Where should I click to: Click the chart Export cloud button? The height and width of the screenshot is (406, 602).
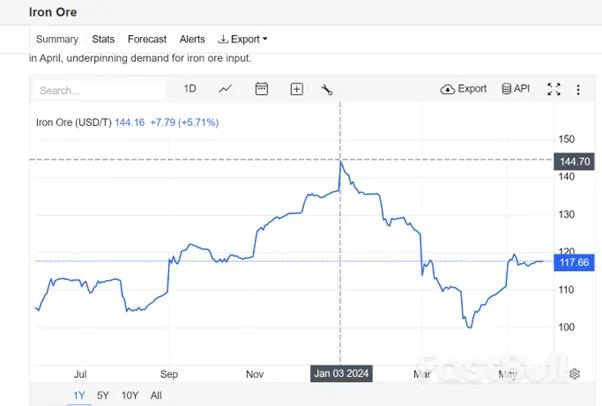[x=464, y=89]
